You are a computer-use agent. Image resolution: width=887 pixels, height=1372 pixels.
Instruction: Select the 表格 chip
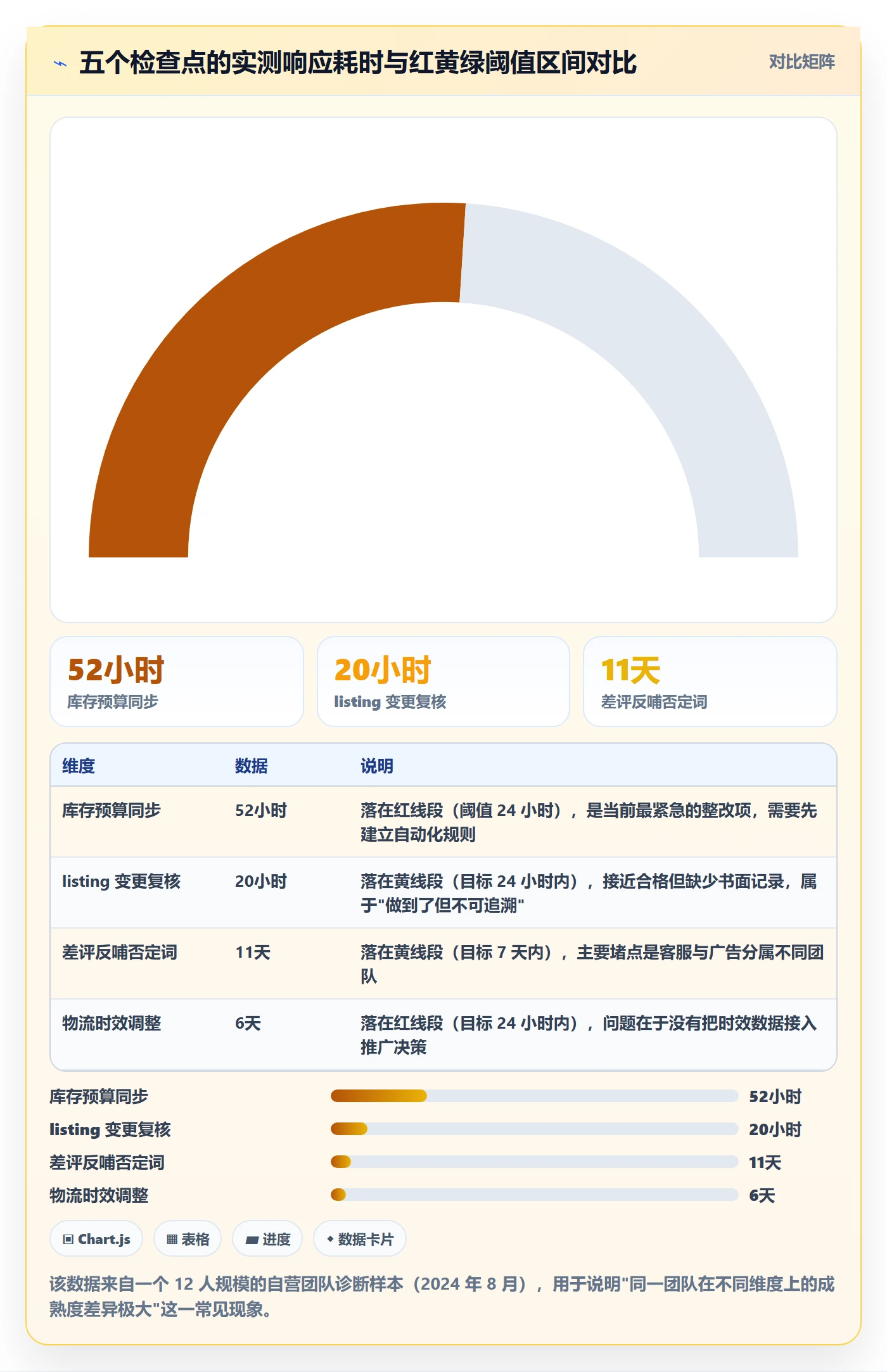point(188,1238)
